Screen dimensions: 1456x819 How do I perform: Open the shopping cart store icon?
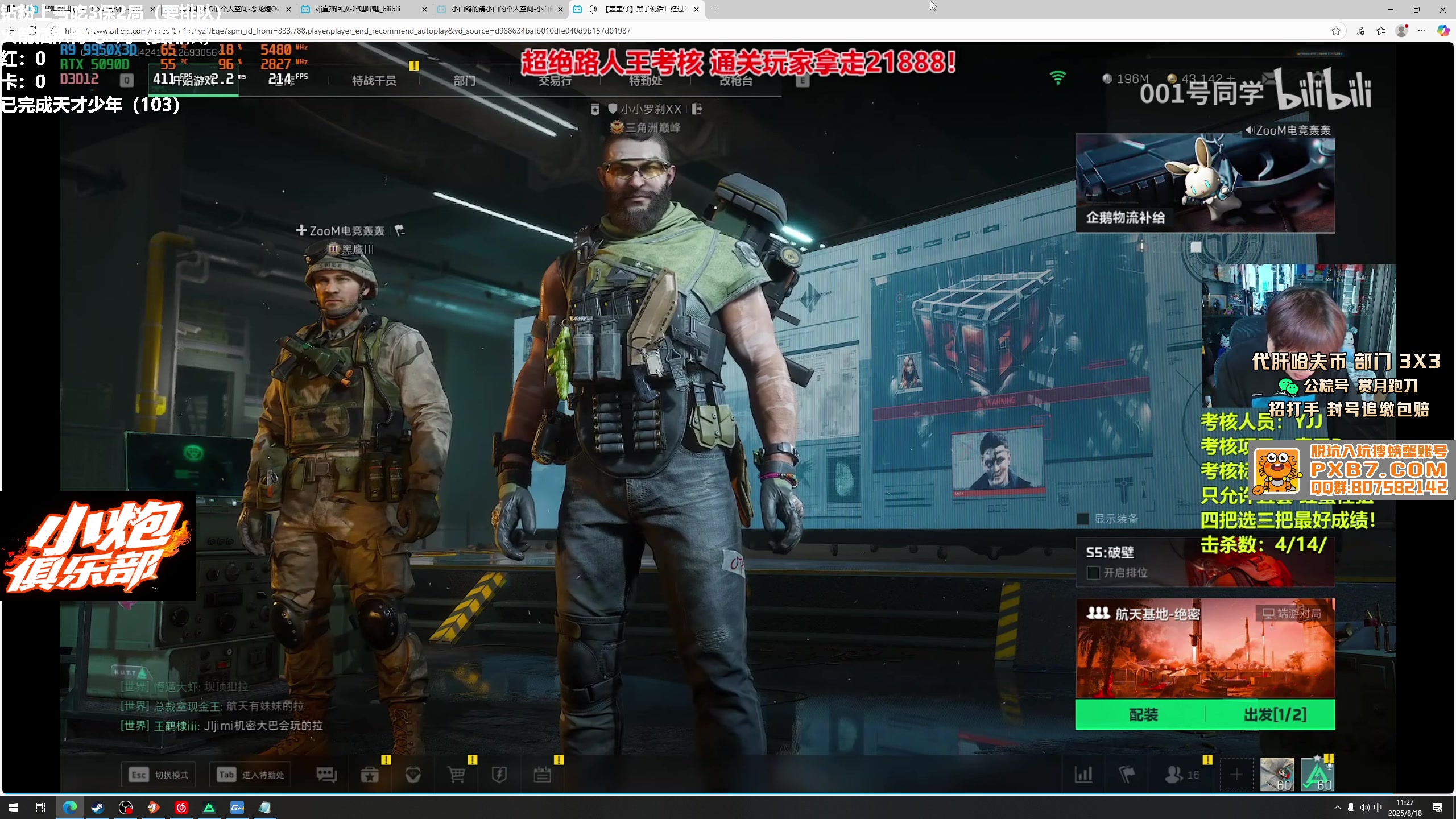pyautogui.click(x=456, y=775)
